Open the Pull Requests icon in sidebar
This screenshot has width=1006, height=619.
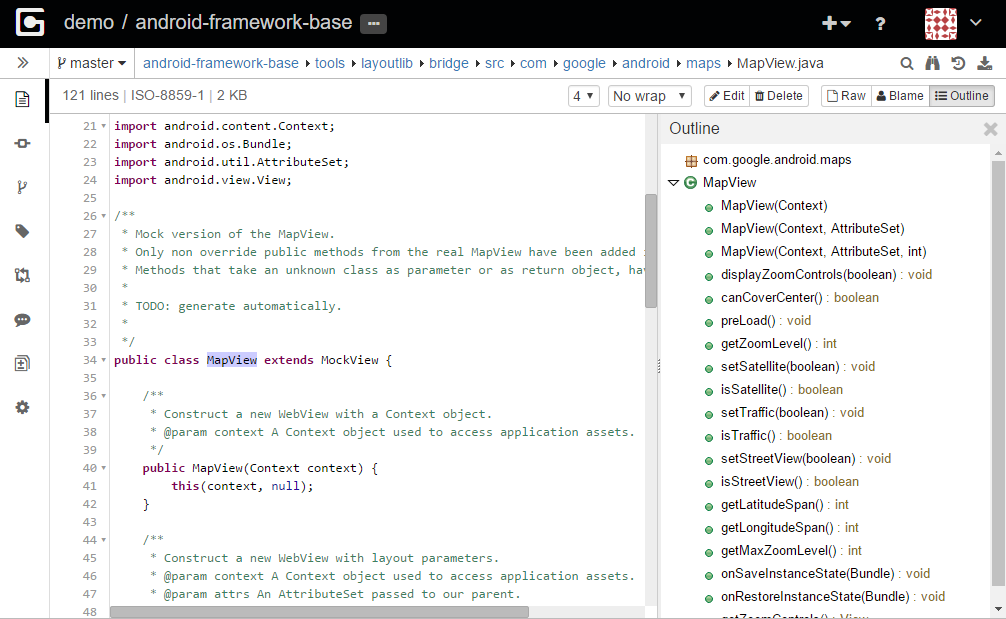pos(22,276)
